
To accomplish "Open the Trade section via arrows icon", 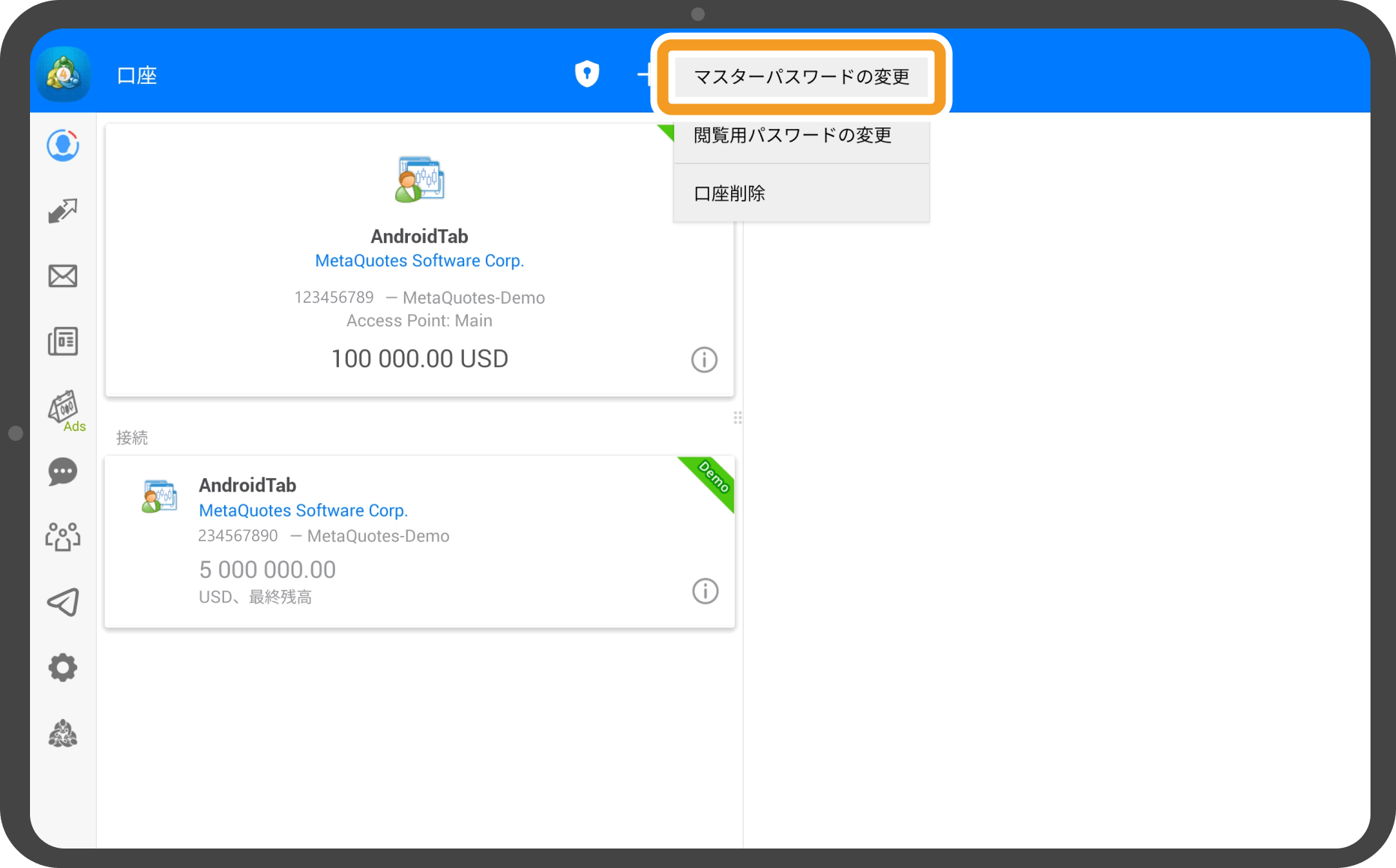I will coord(63,211).
